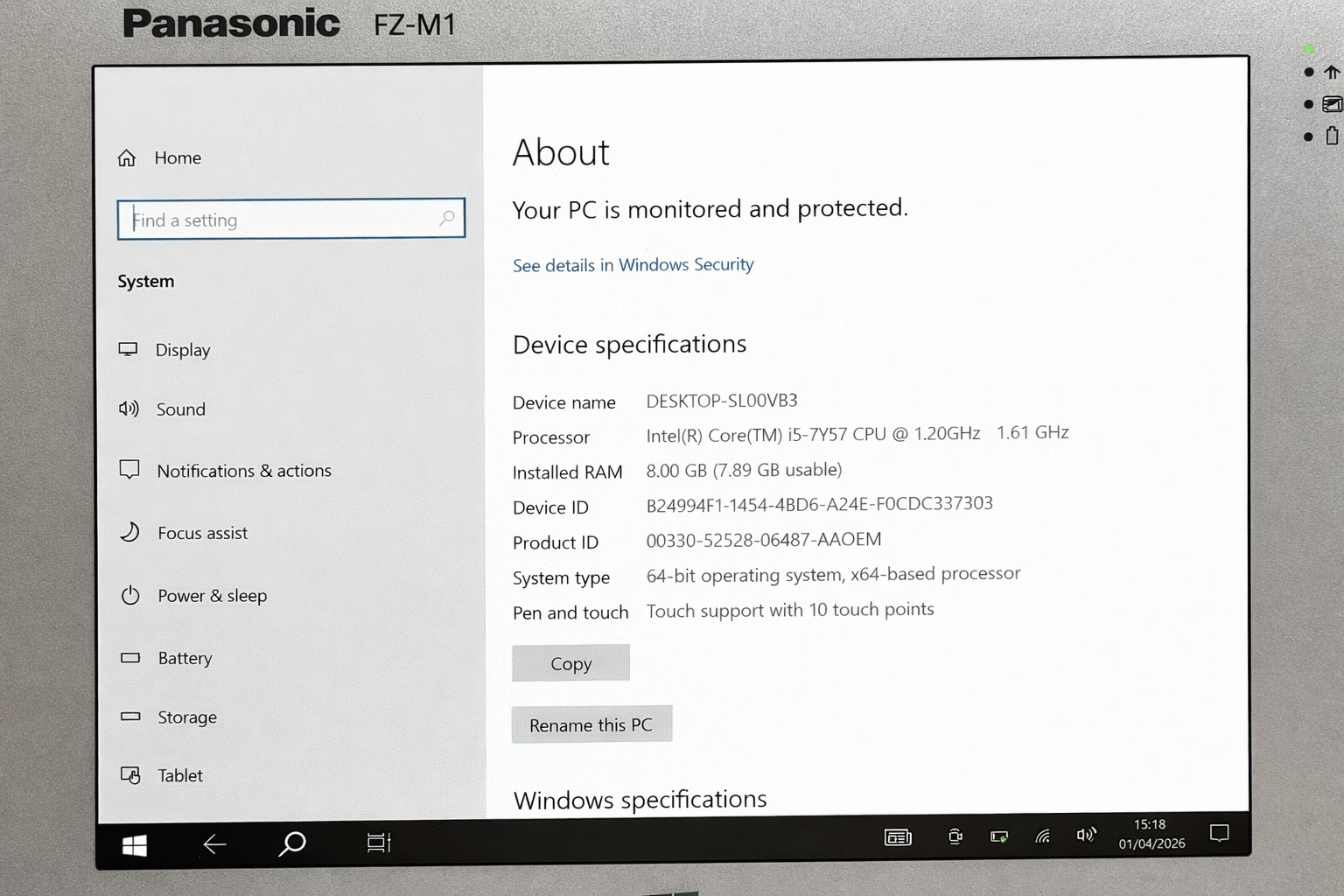Image resolution: width=1344 pixels, height=896 pixels.
Task: Click the Focus assist moon icon
Action: (x=129, y=532)
